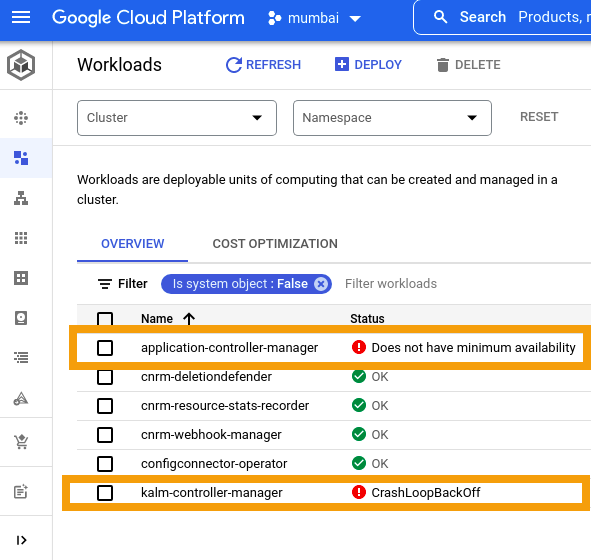Click the CrashLoopBackOff status text
The image size is (591, 560).
click(x=426, y=493)
